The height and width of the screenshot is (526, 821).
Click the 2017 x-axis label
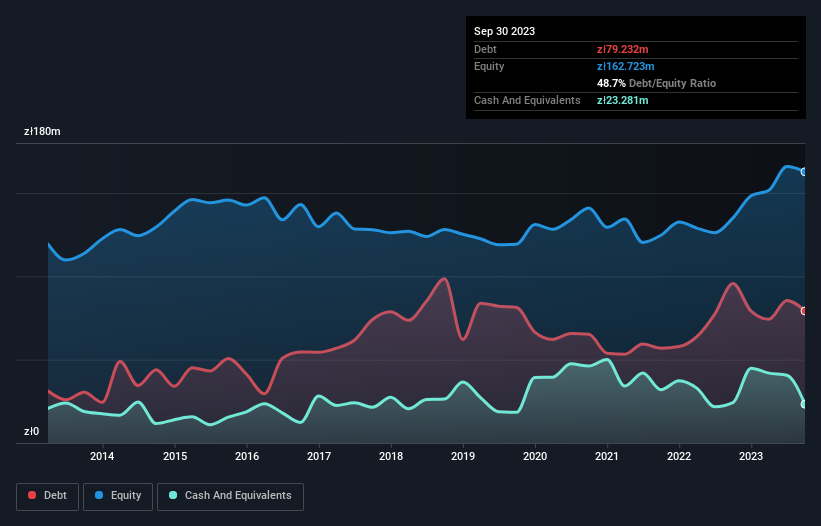(319, 456)
